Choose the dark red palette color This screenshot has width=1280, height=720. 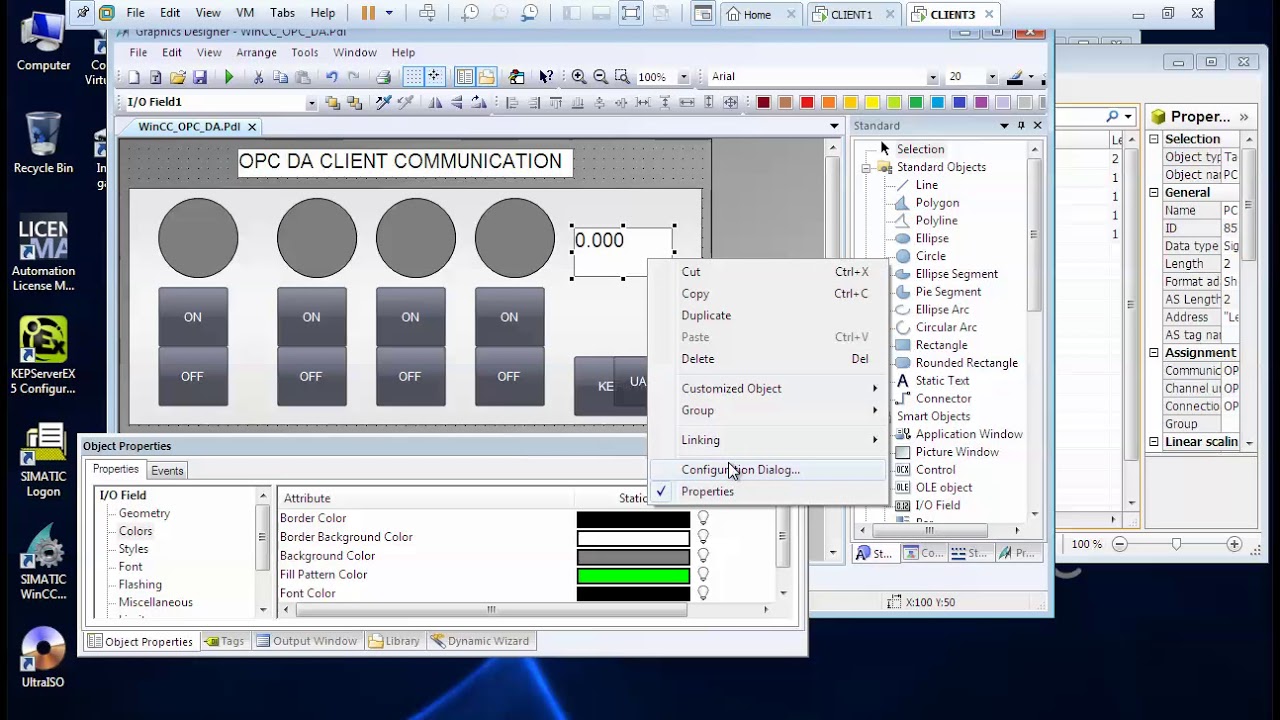[x=763, y=103]
